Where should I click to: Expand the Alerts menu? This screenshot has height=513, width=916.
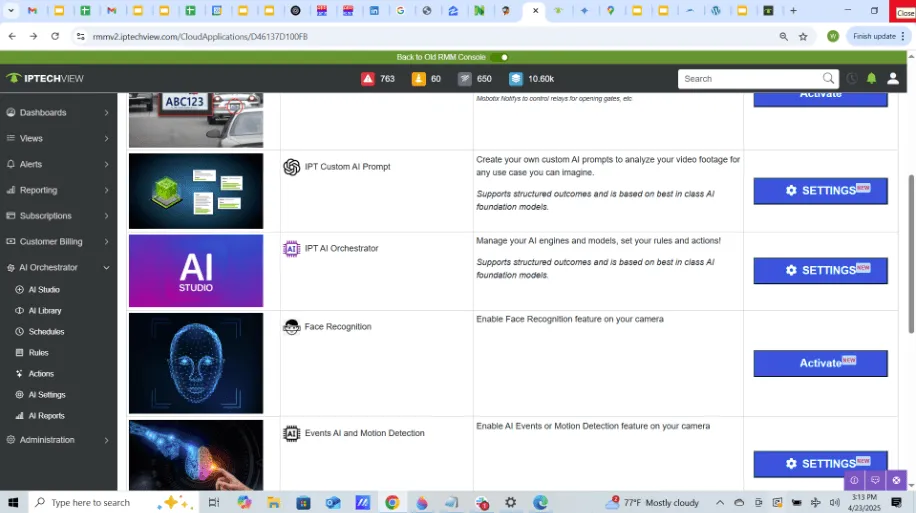[58, 164]
